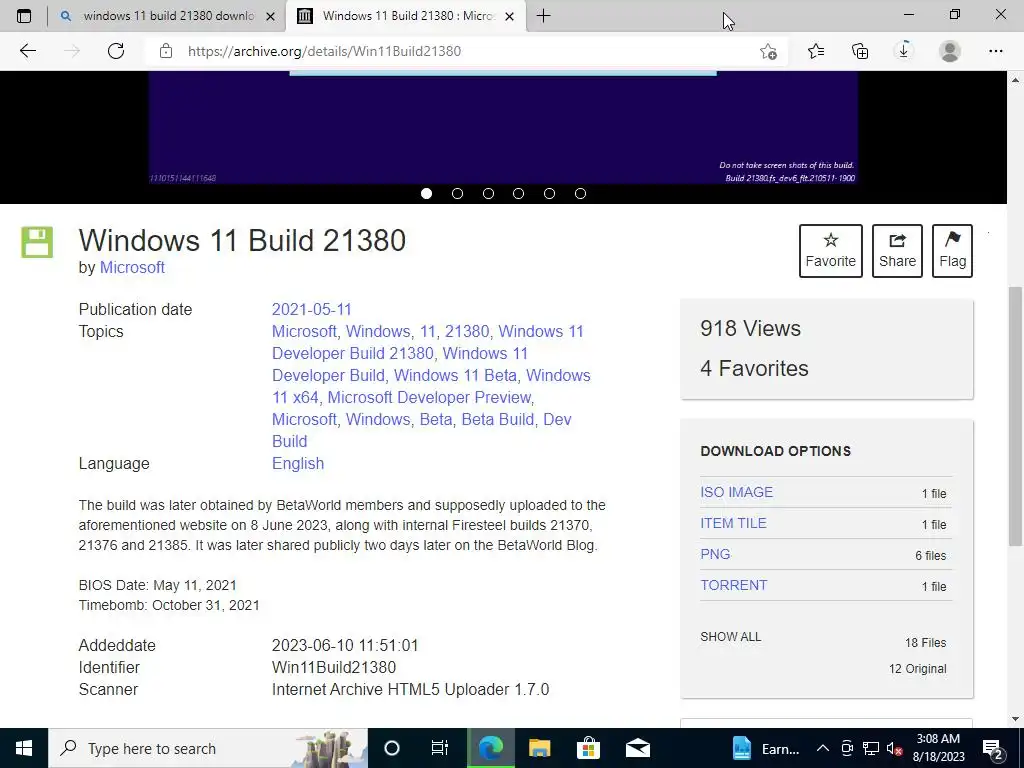Click the Favorite star button

(831, 251)
